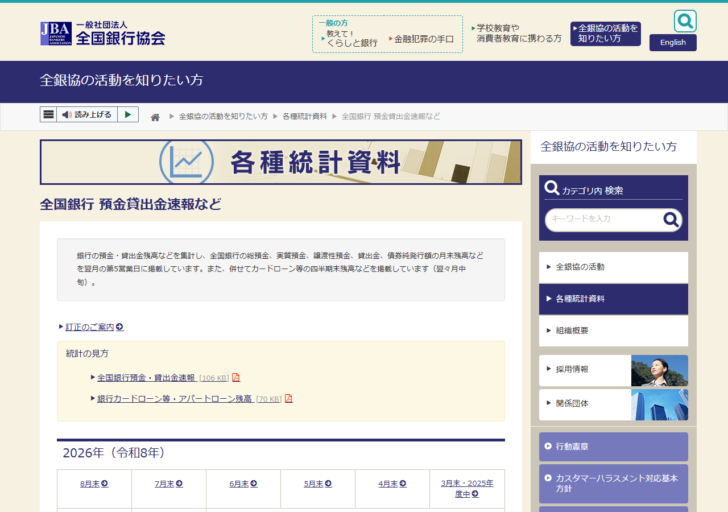Open カスタマーハラスメント対応基本方針 button

pyautogui.click(x=613, y=483)
